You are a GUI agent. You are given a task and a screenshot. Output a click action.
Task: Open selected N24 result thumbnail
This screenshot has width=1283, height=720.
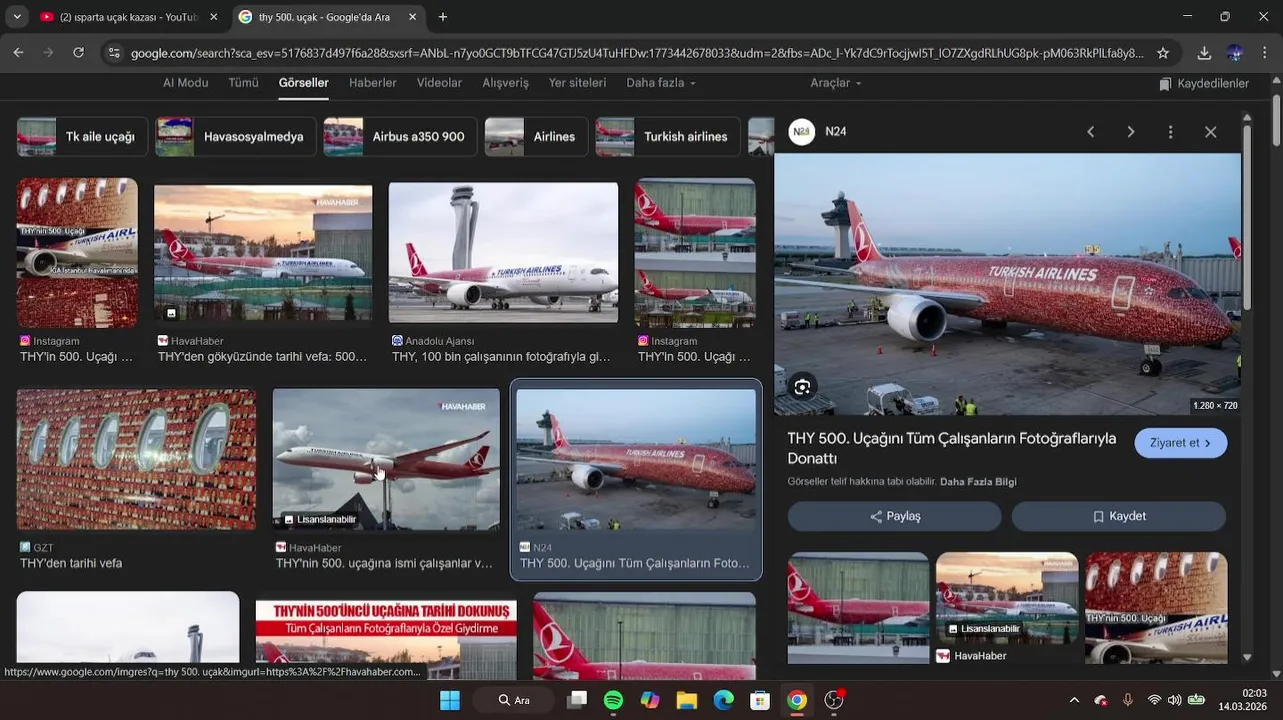(x=636, y=460)
